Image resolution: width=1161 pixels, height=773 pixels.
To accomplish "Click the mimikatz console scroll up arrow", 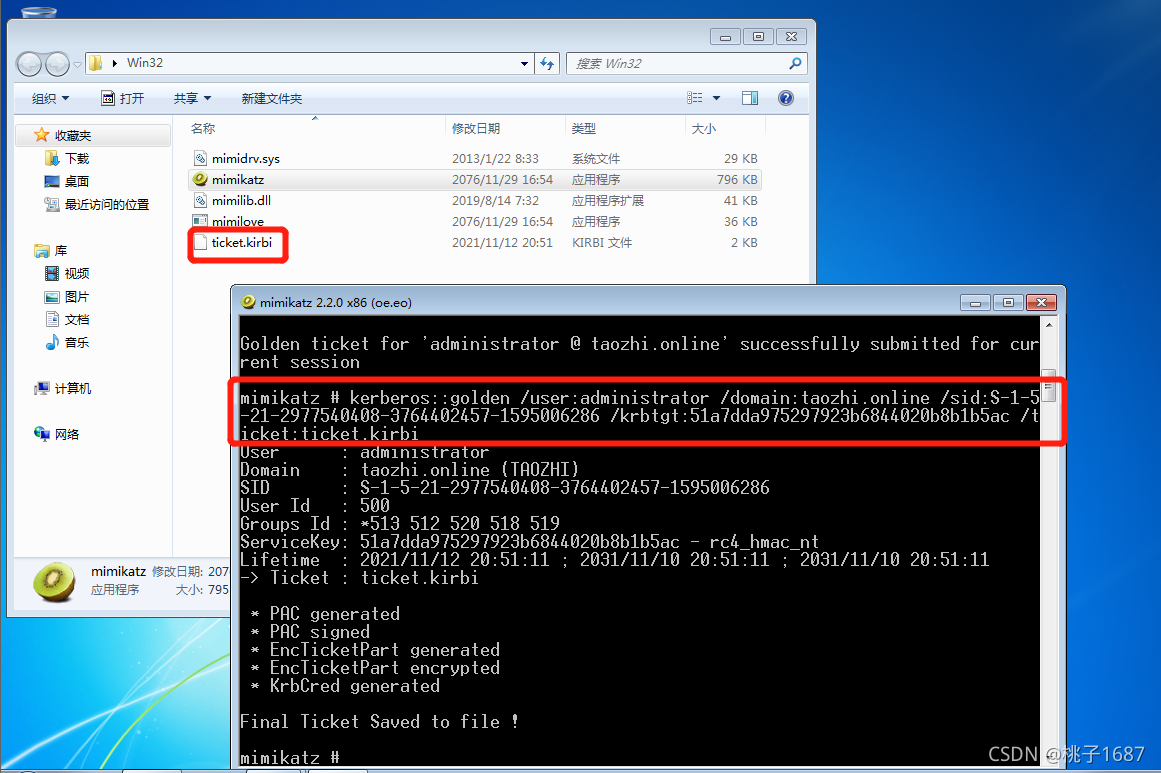I will point(1049,325).
